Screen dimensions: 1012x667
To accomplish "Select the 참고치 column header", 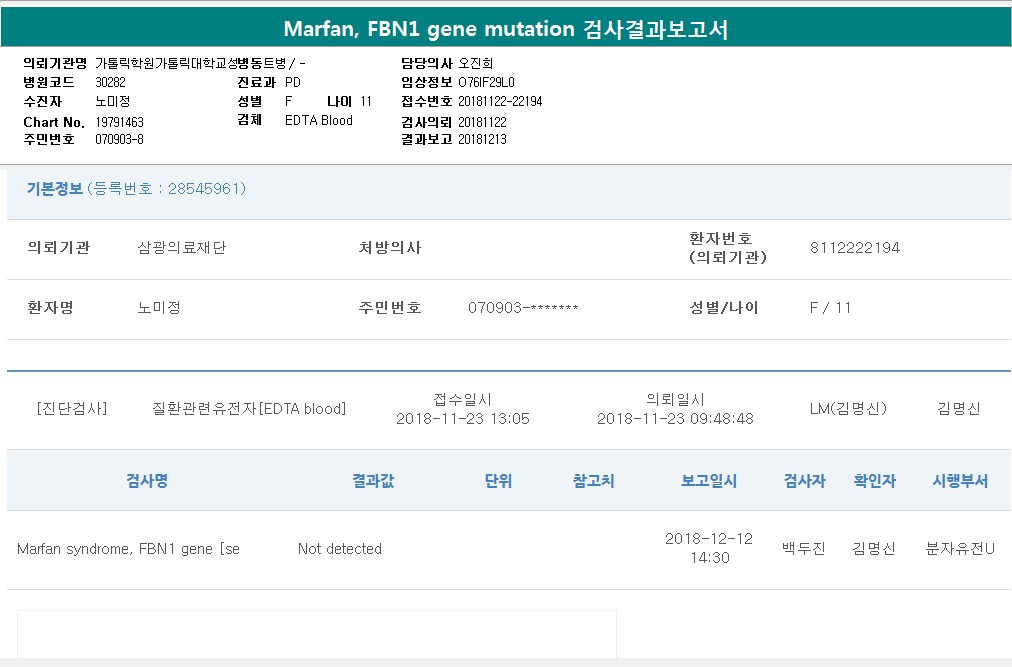I will [x=594, y=481].
